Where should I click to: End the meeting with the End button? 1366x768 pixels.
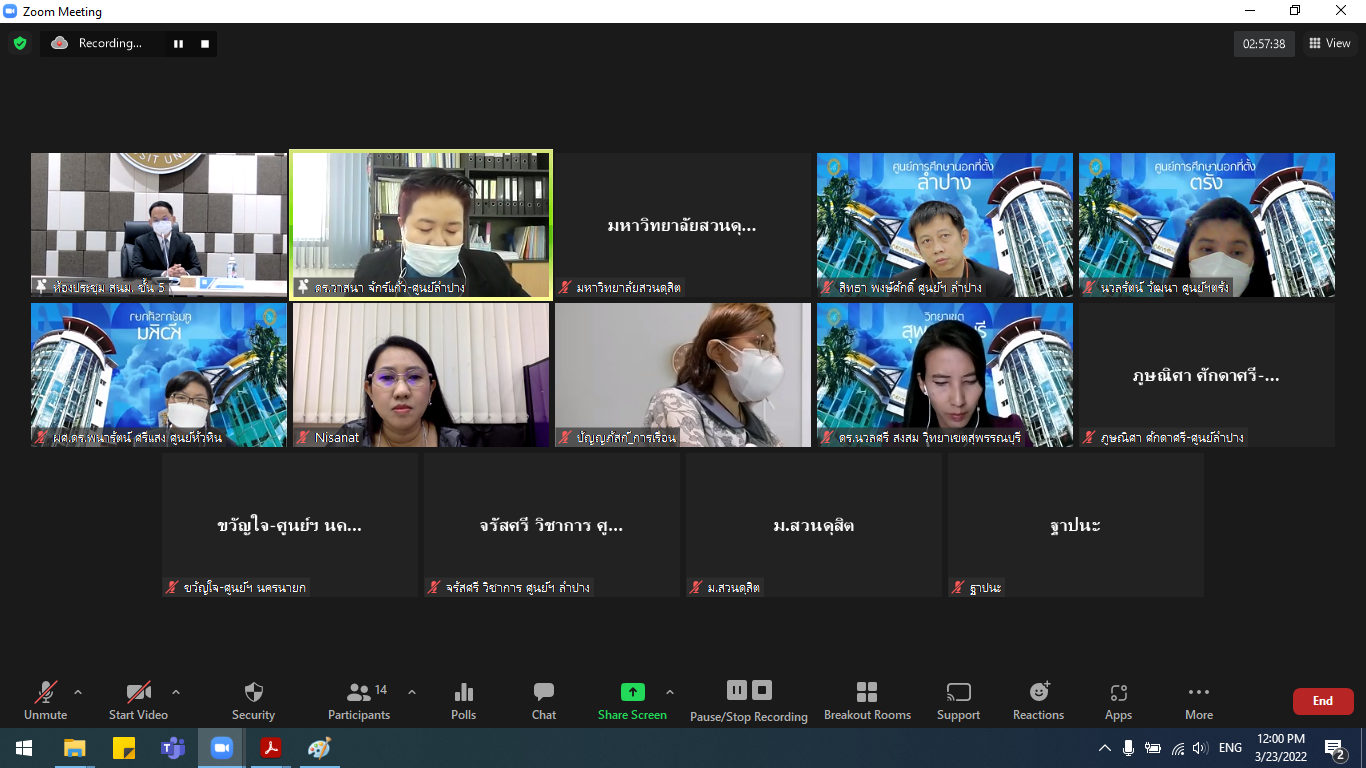pos(1323,701)
